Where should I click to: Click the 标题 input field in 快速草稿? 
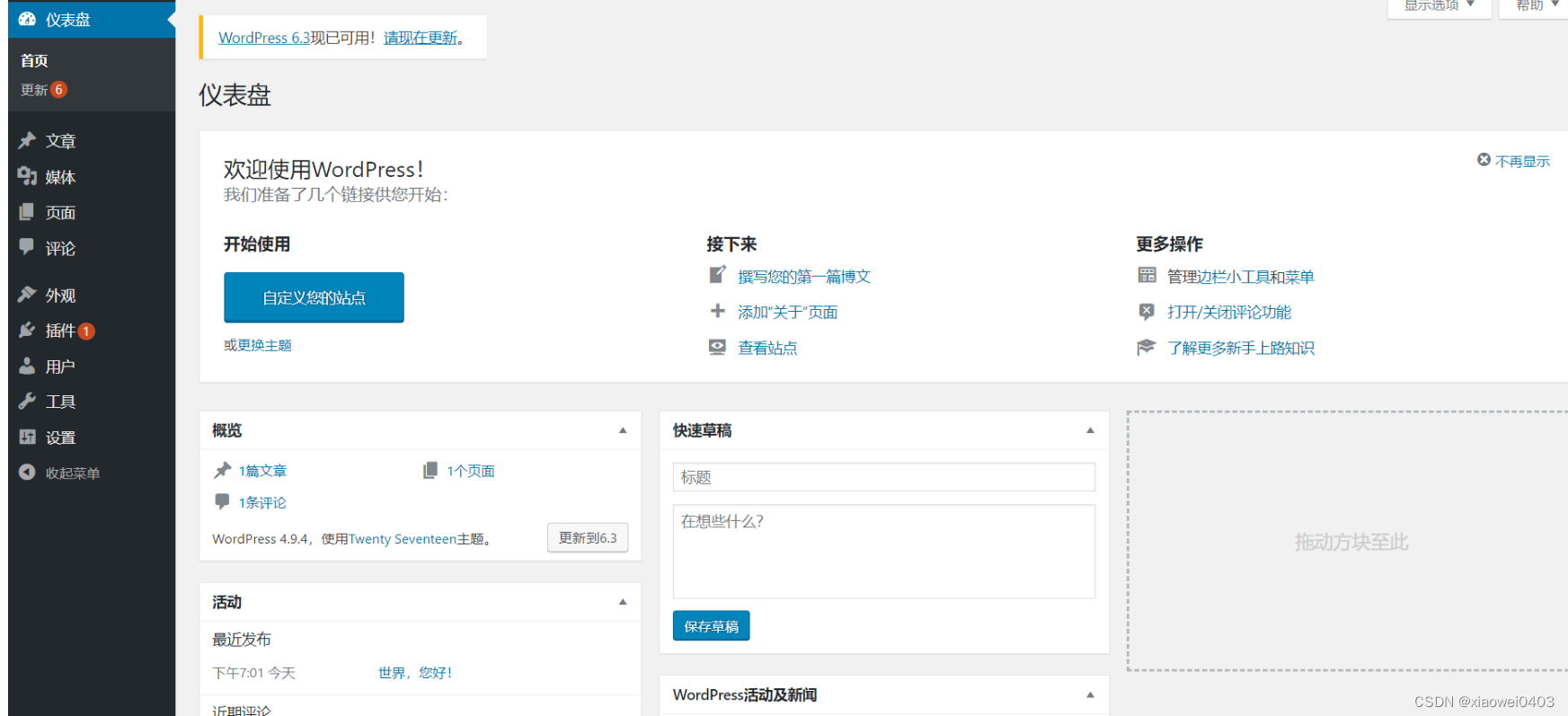coord(884,477)
